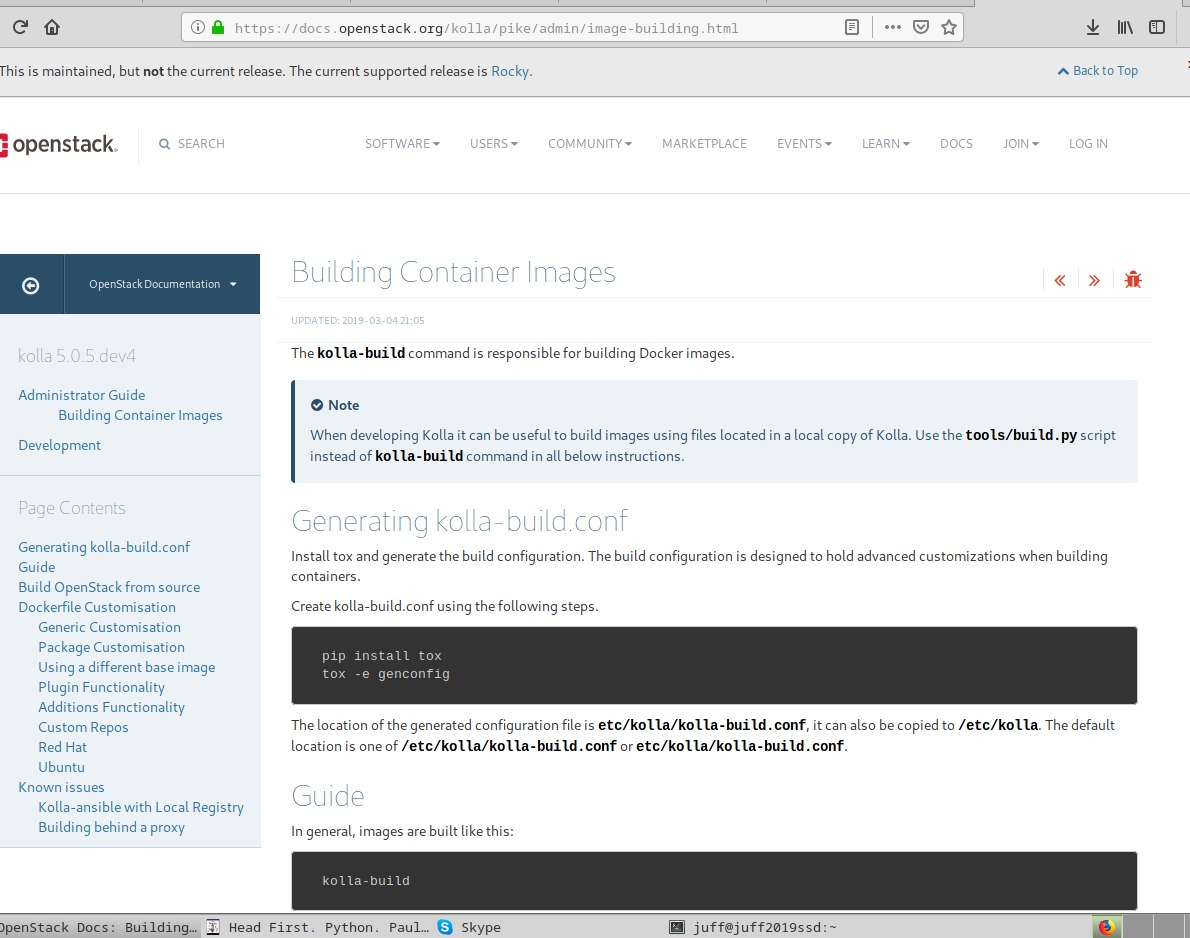
Task: Jump to Guide in Page Contents
Action: (36, 567)
